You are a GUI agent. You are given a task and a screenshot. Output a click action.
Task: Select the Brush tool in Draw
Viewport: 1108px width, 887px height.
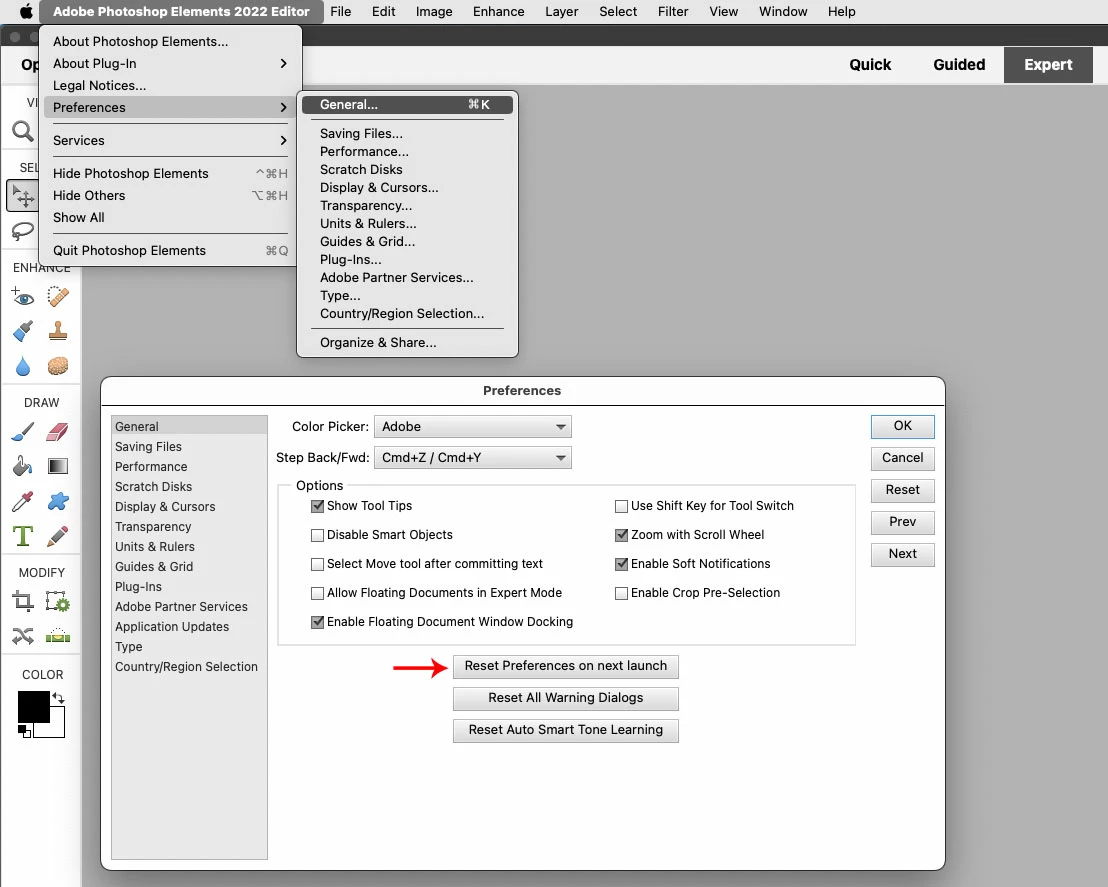coord(23,431)
